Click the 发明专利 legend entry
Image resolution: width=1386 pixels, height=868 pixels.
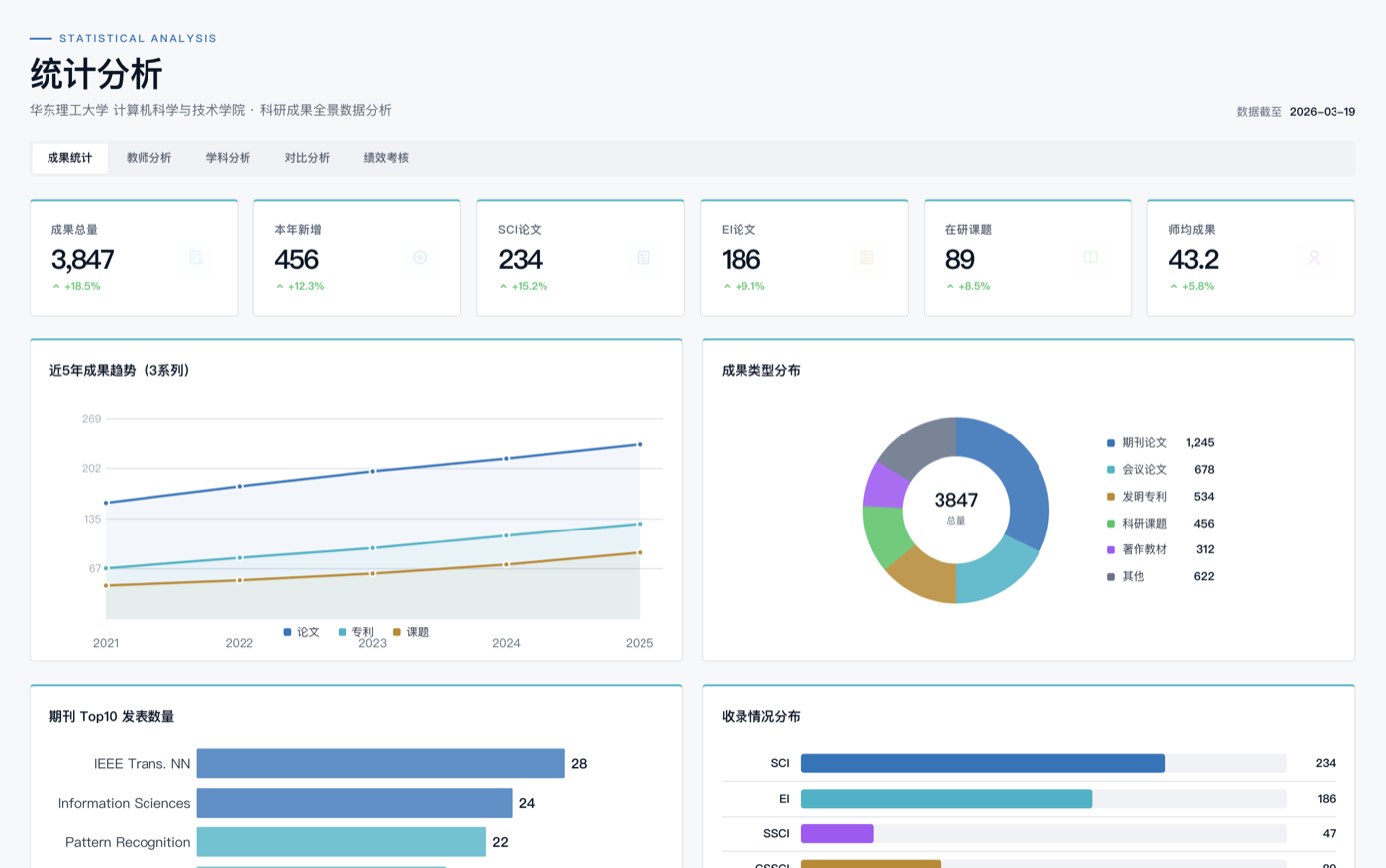(x=1143, y=497)
